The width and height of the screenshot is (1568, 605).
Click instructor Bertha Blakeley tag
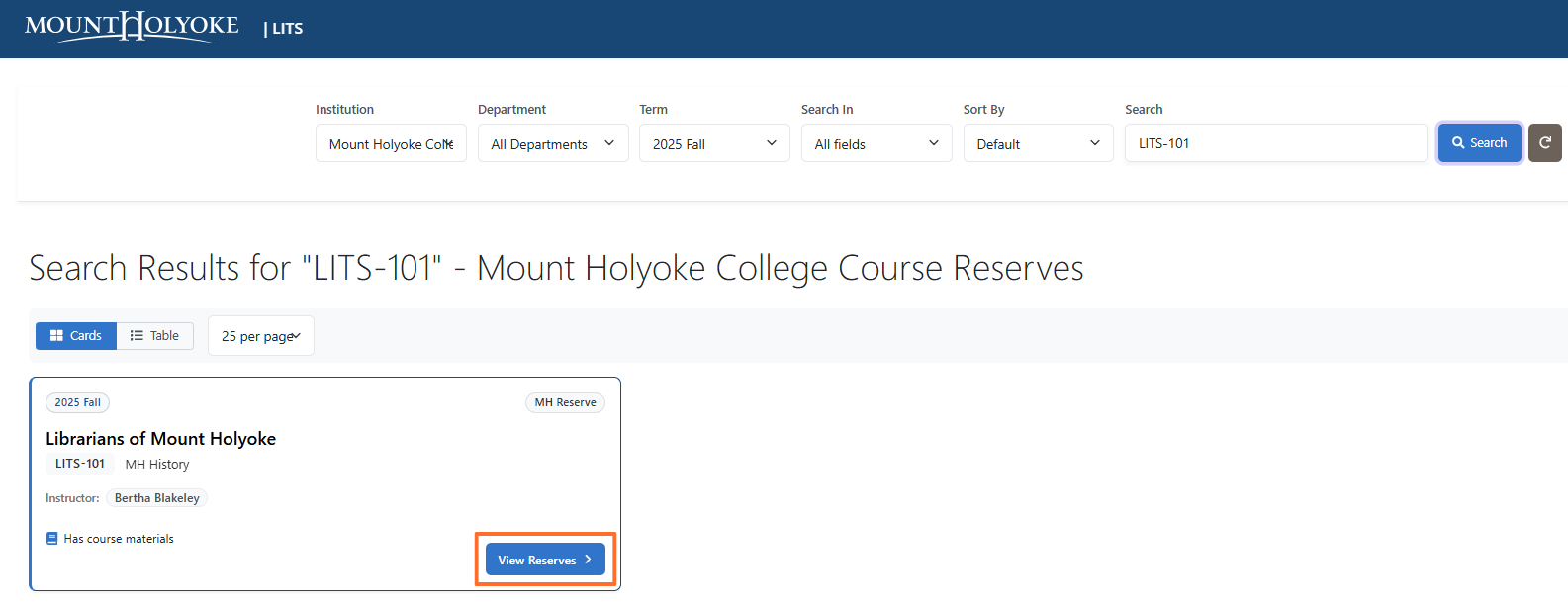click(x=157, y=498)
